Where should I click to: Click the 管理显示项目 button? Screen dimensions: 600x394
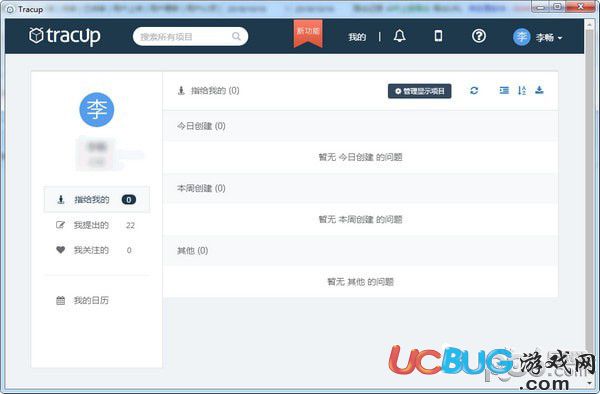(419, 91)
